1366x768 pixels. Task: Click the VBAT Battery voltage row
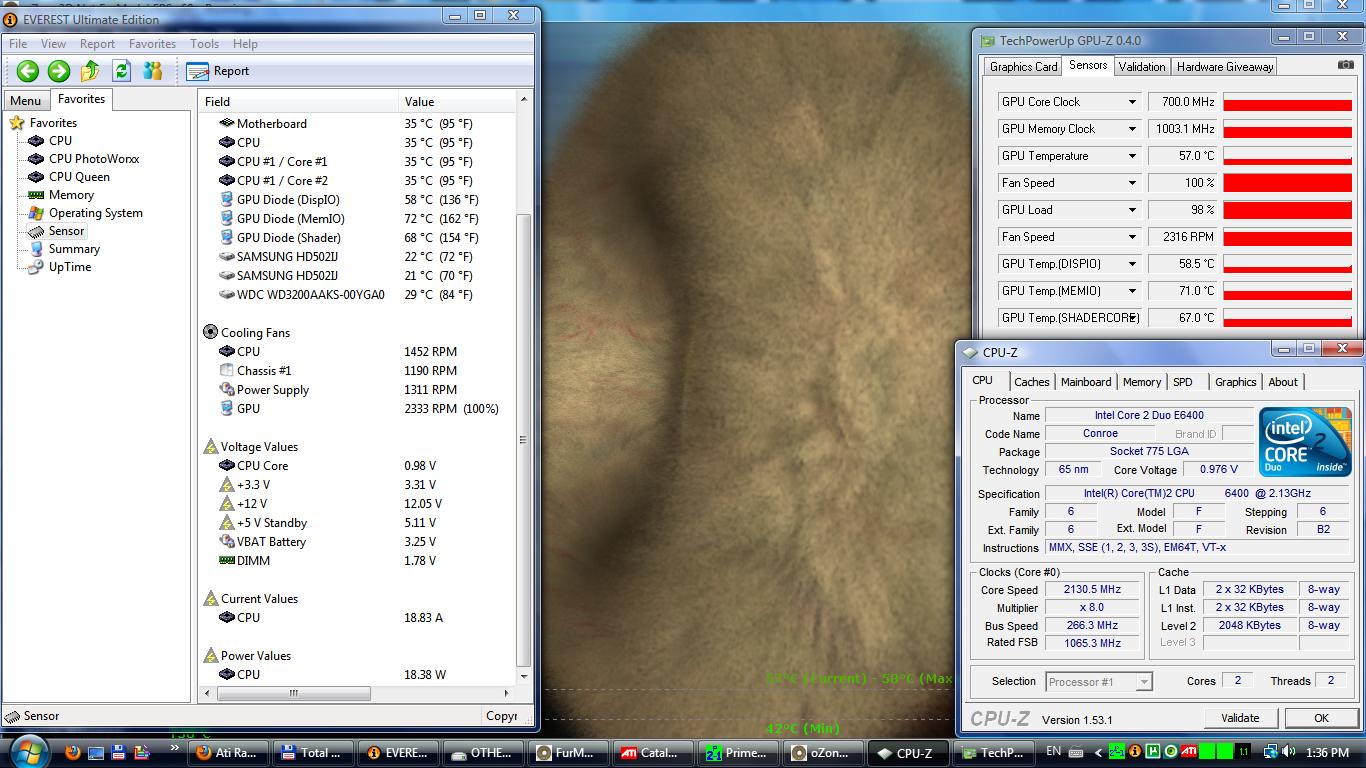[358, 541]
